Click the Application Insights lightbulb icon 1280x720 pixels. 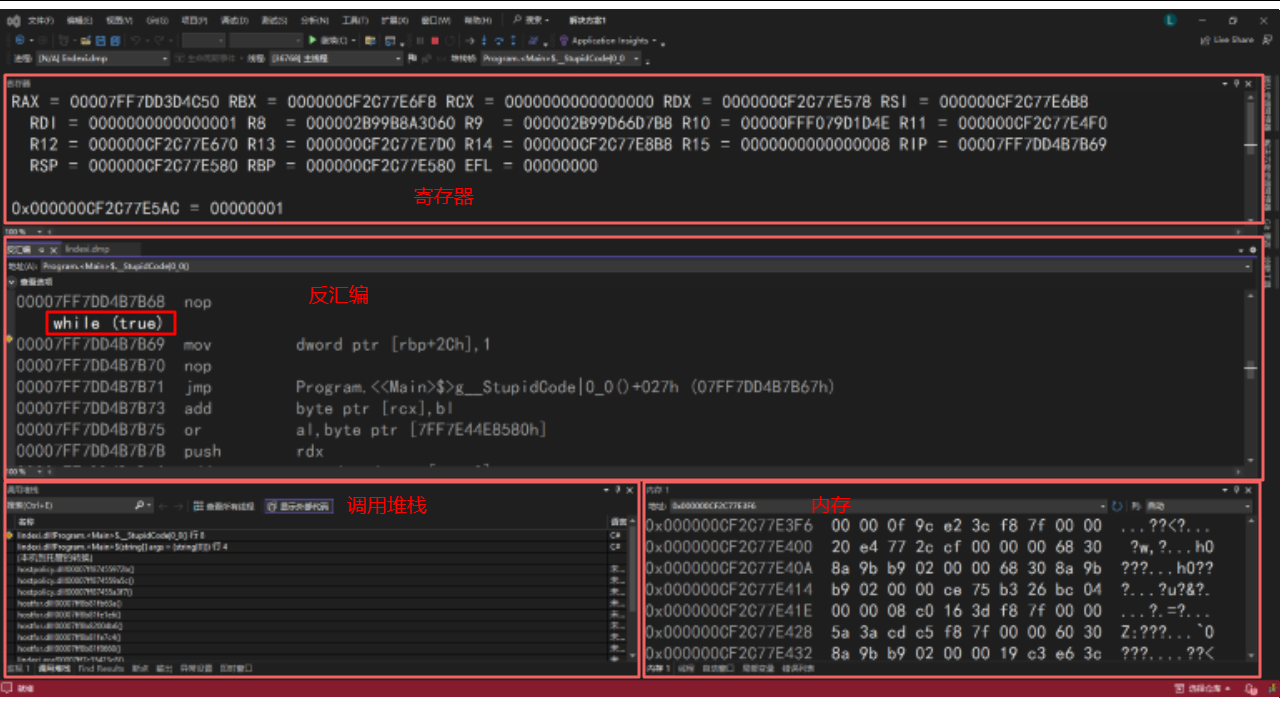(x=564, y=41)
